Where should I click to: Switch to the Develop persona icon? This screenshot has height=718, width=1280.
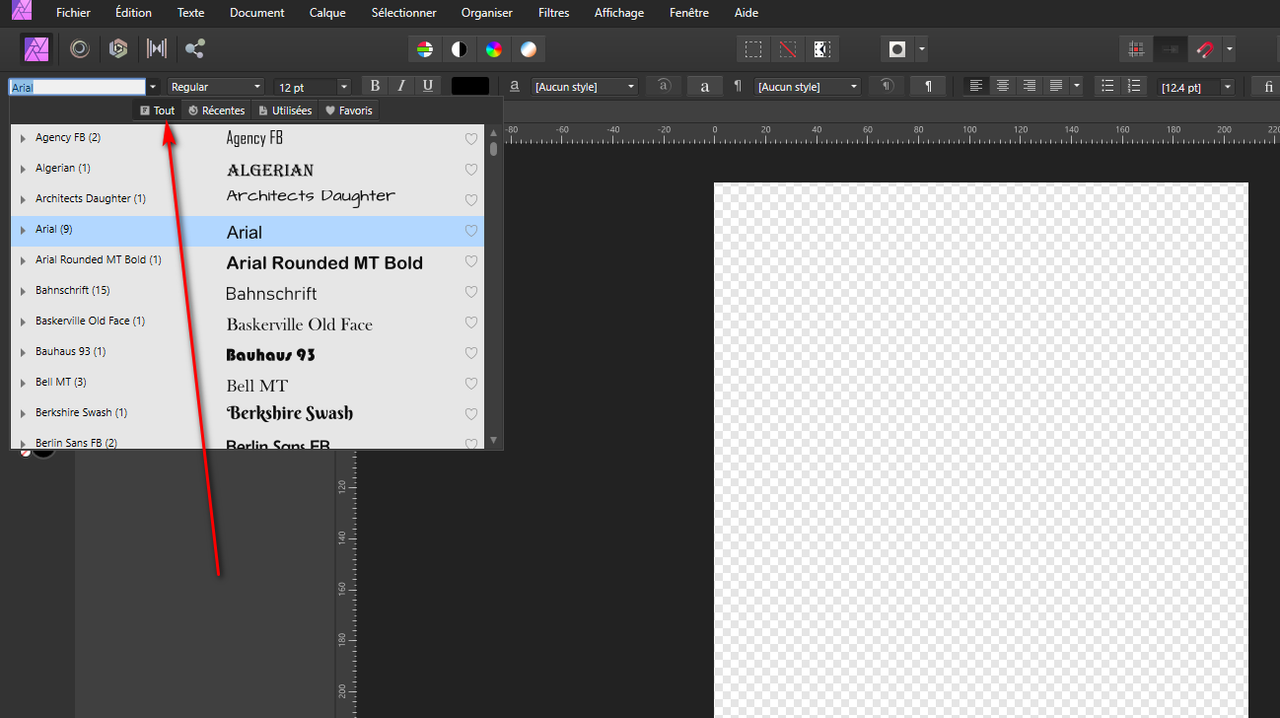pyautogui.click(x=118, y=49)
